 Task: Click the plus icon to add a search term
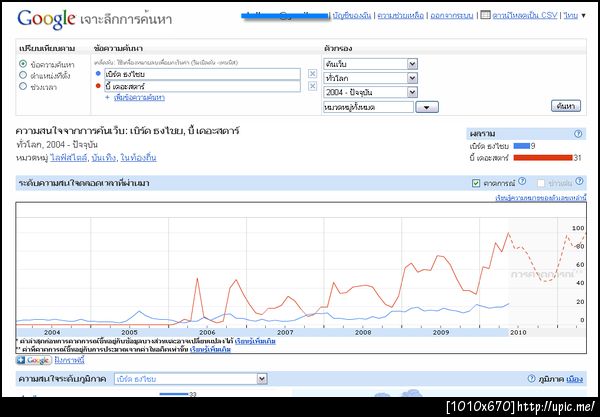pos(107,98)
